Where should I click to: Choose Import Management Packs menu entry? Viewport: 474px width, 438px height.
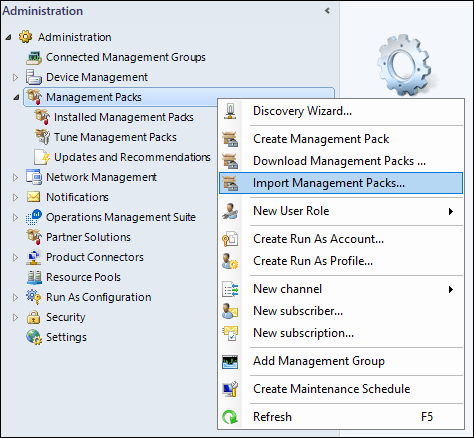pyautogui.click(x=341, y=183)
